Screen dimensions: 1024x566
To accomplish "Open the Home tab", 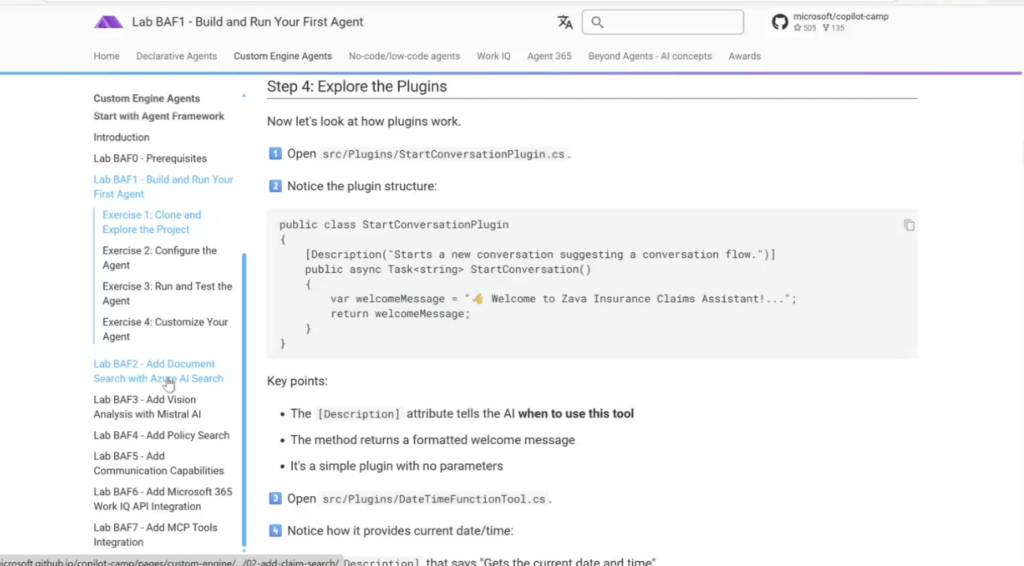I will [x=106, y=56].
